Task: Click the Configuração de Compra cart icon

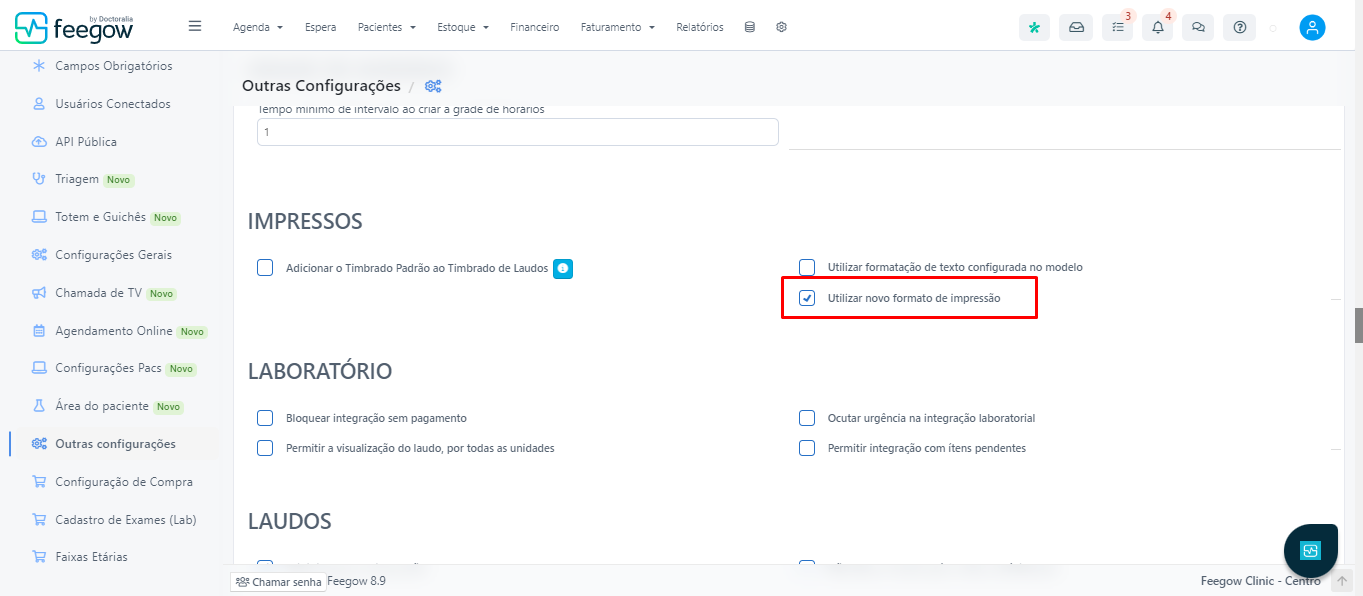Action: point(39,482)
